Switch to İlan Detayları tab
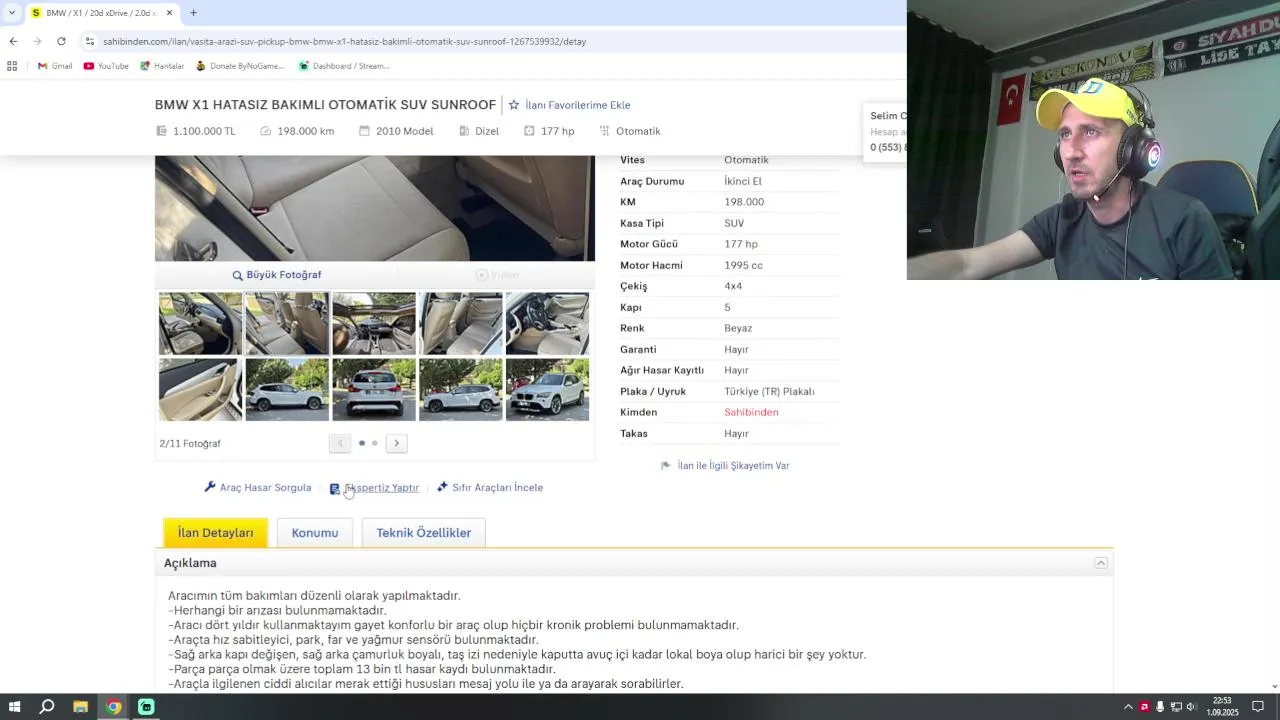This screenshot has height=720, width=1280. pos(215,533)
